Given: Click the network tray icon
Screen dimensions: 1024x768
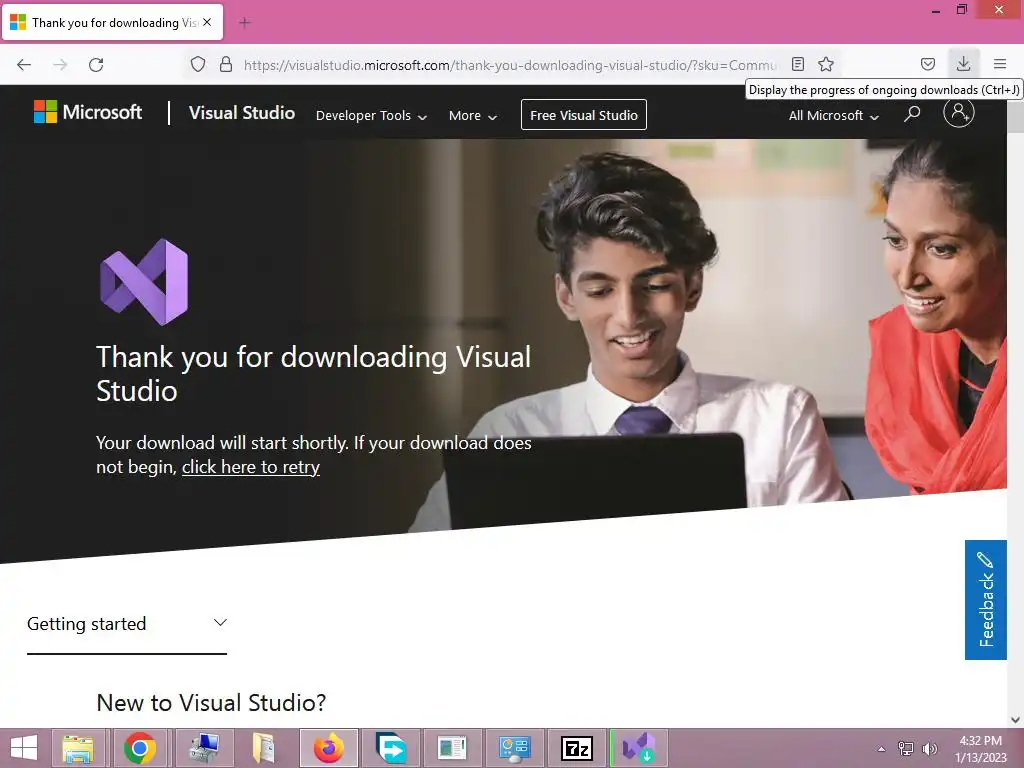Looking at the screenshot, I should 905,749.
